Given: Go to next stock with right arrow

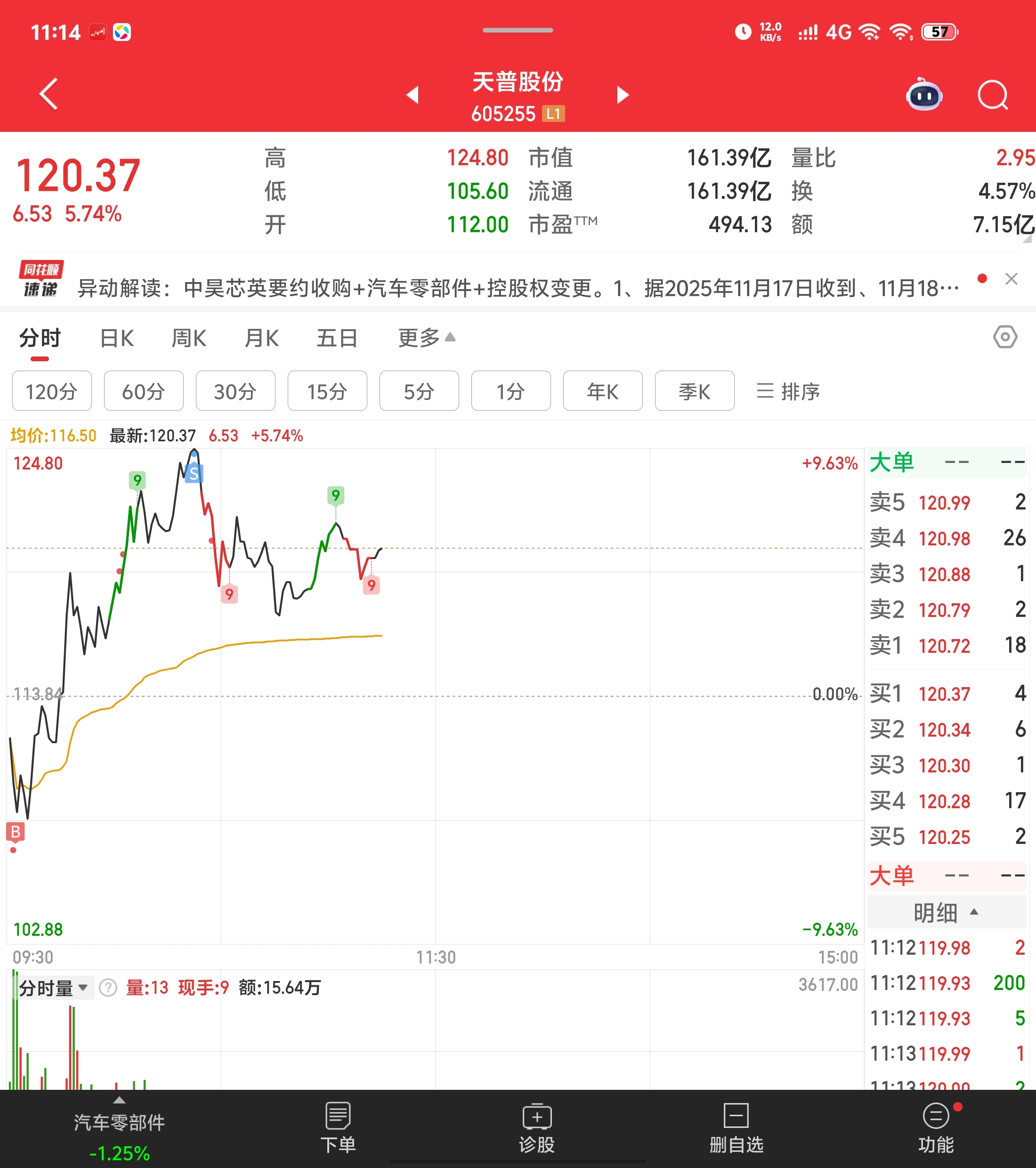Looking at the screenshot, I should click(x=623, y=95).
